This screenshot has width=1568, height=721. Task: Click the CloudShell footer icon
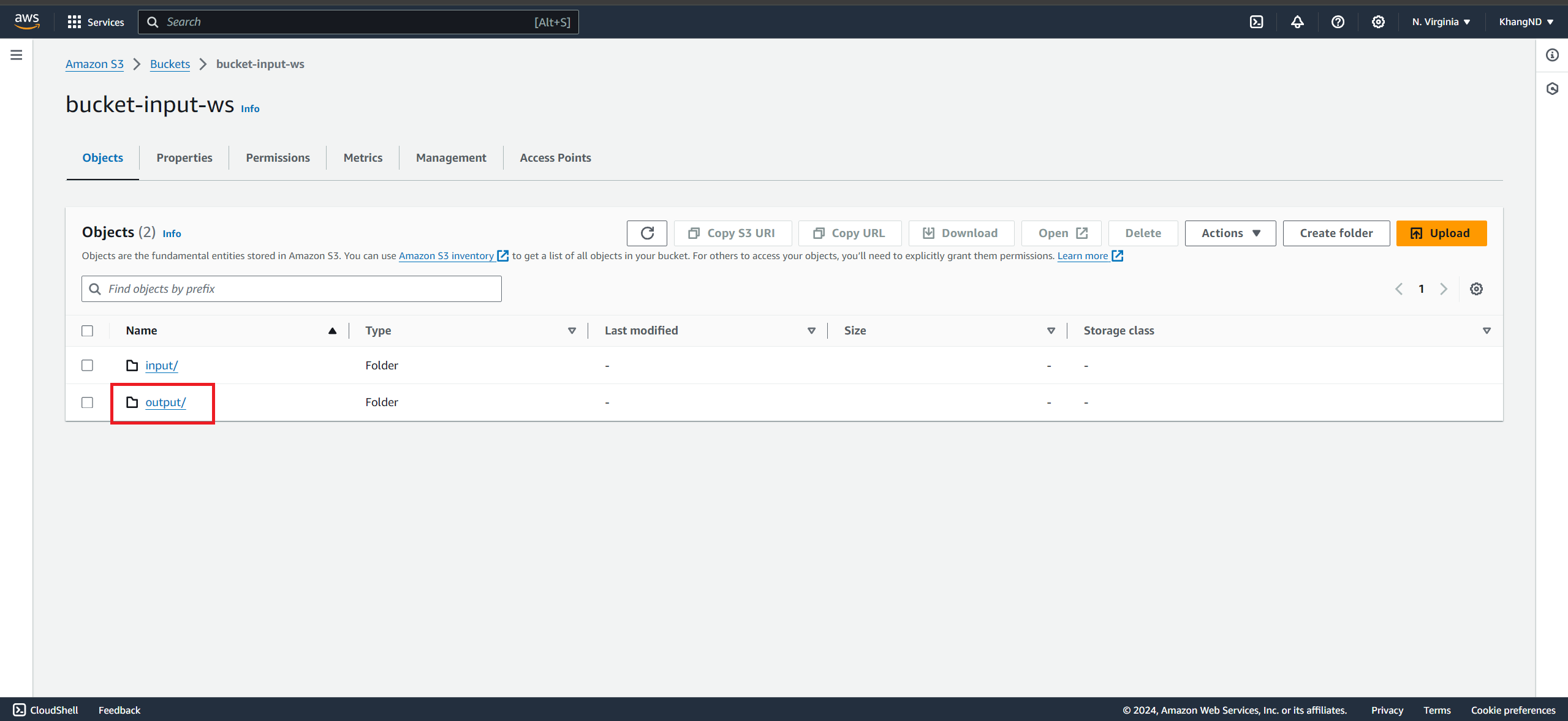pyautogui.click(x=20, y=710)
